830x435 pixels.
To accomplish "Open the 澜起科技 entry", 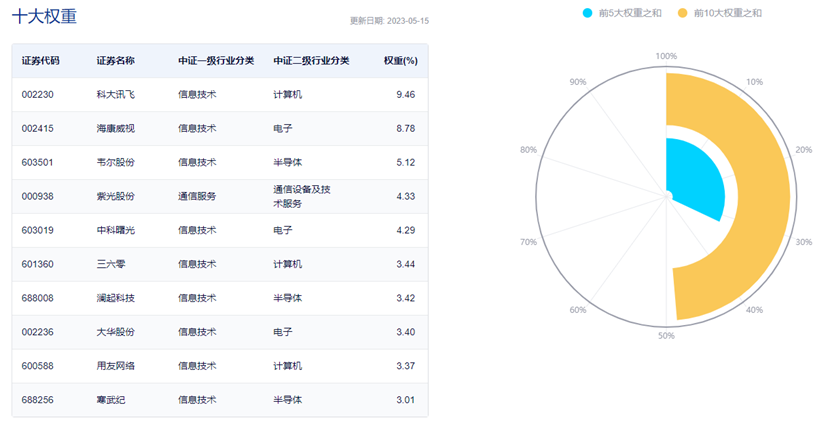I will pyautogui.click(x=115, y=299).
